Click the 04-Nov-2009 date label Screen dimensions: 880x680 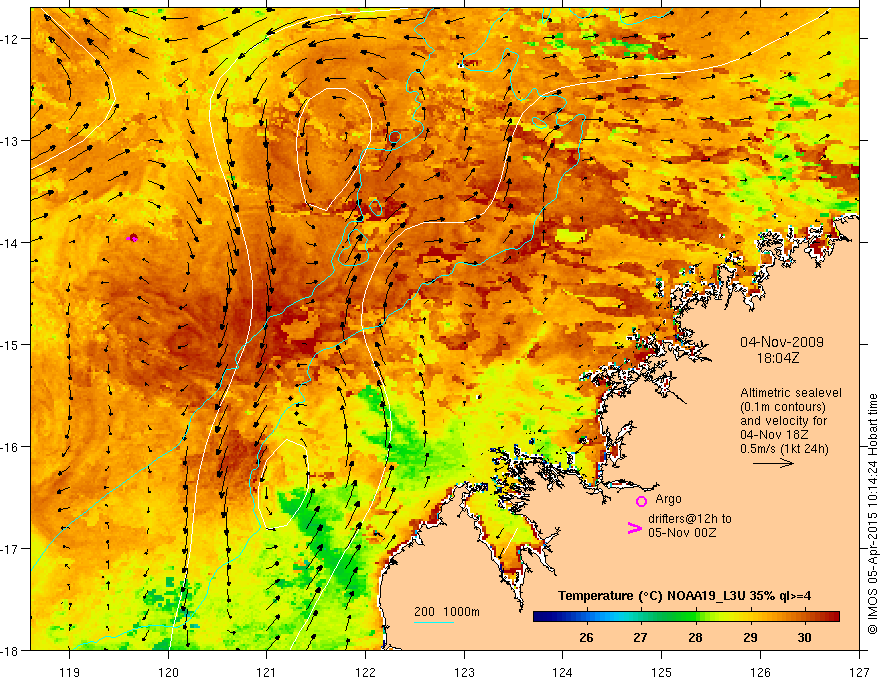pos(782,342)
